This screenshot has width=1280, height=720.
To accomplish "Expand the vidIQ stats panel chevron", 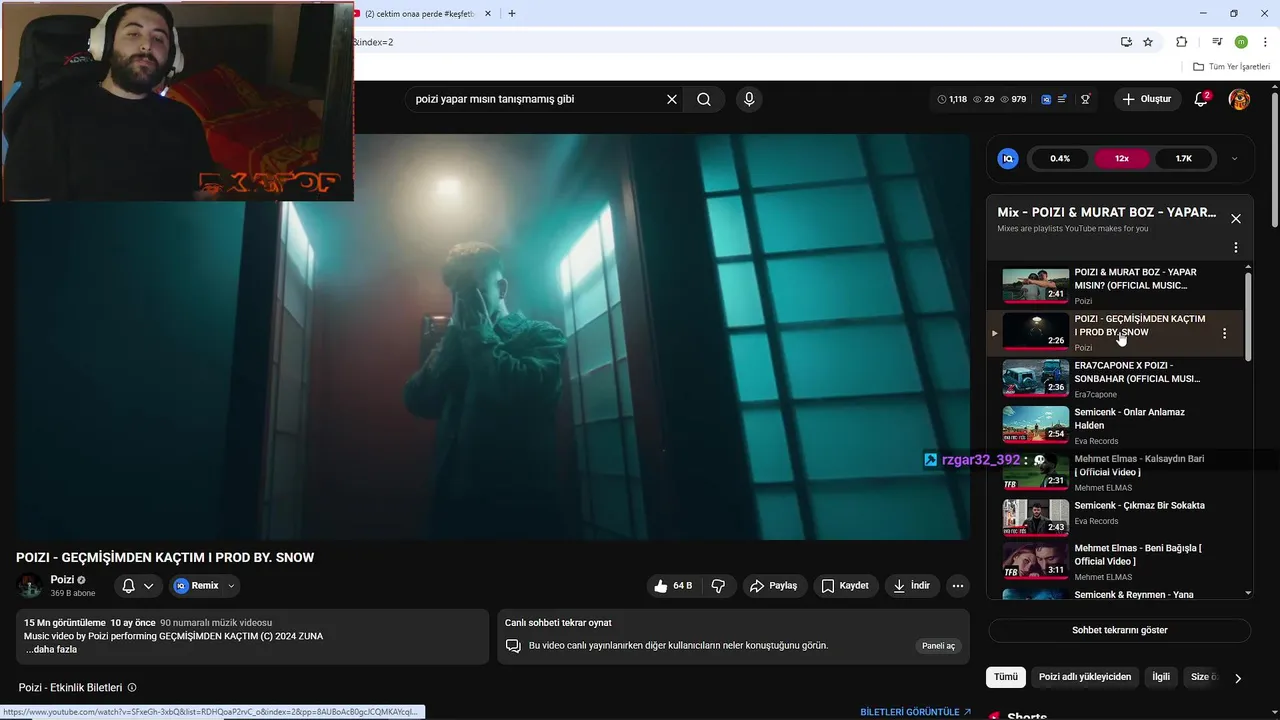I will pyautogui.click(x=1234, y=158).
